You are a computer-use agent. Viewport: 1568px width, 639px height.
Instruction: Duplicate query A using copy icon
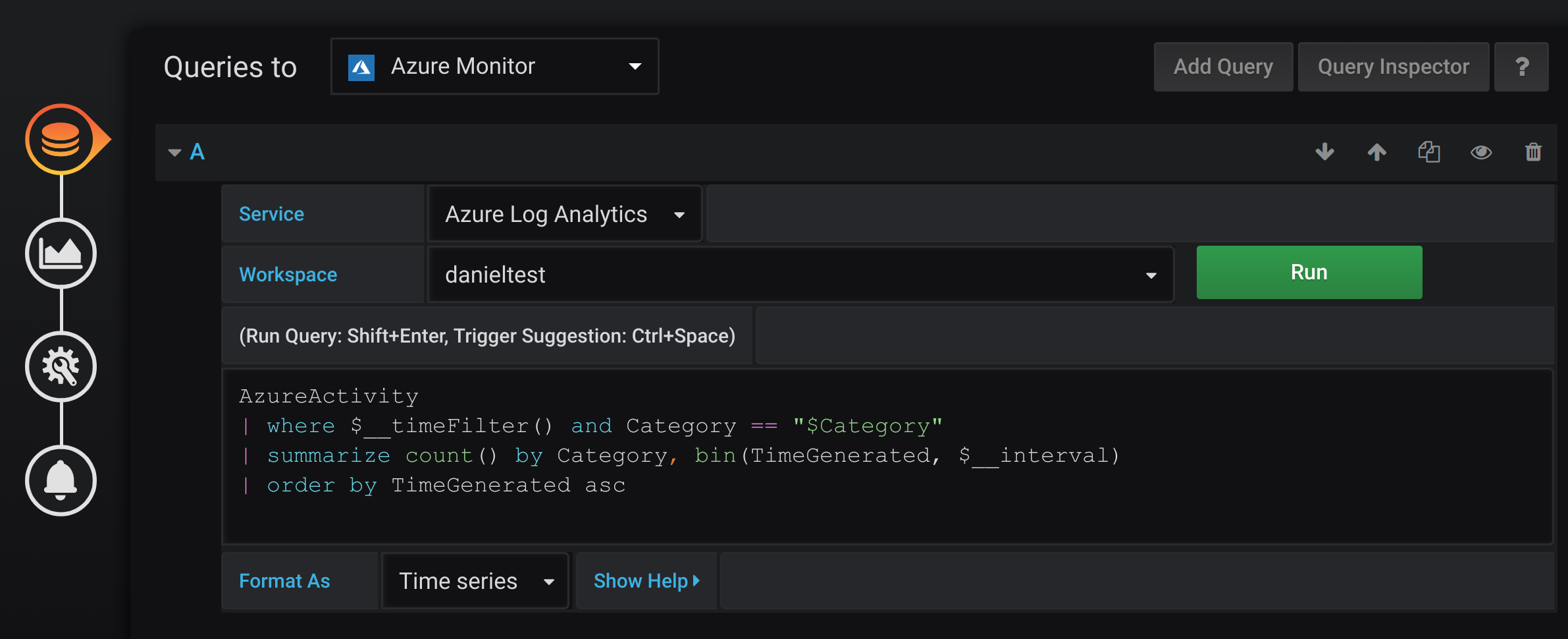click(1428, 152)
